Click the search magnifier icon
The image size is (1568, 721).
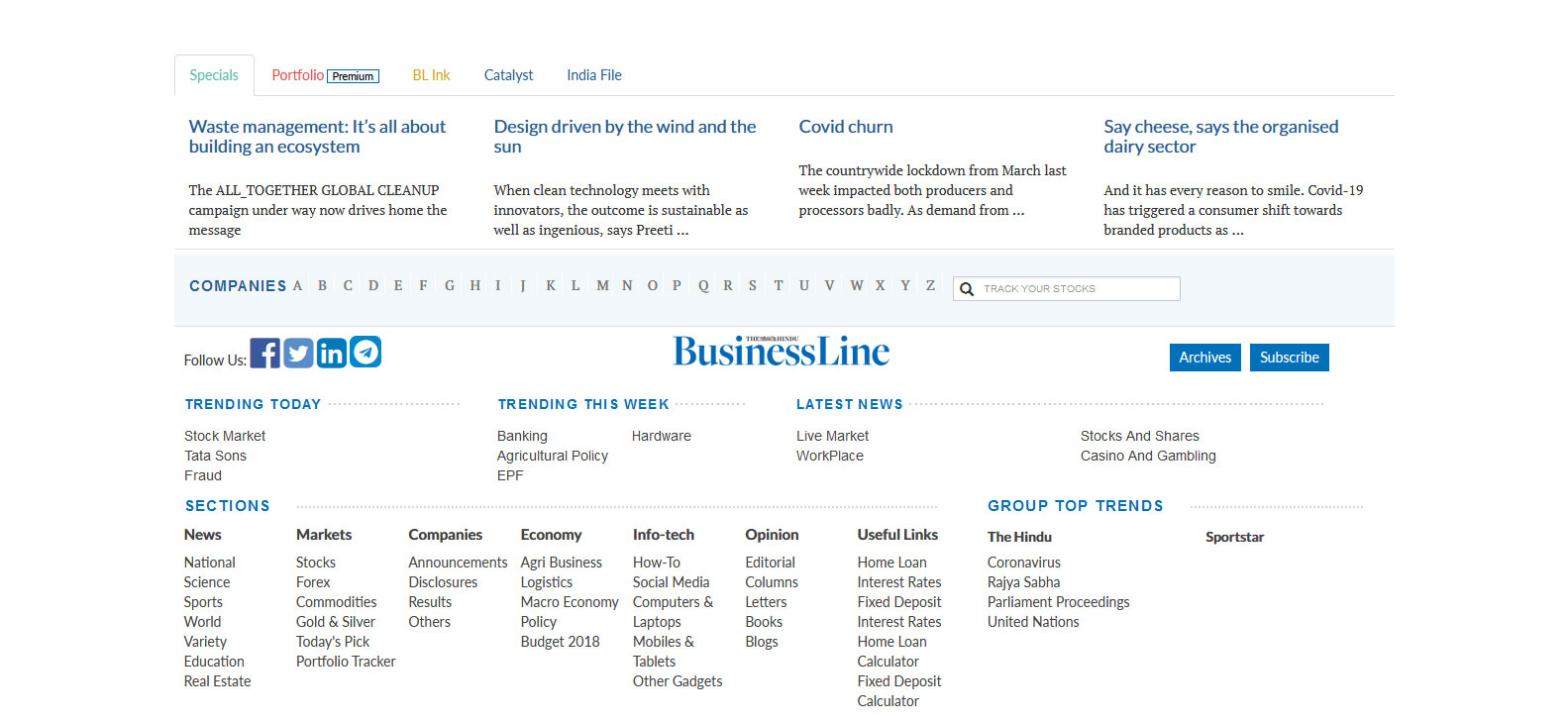pyautogui.click(x=967, y=289)
